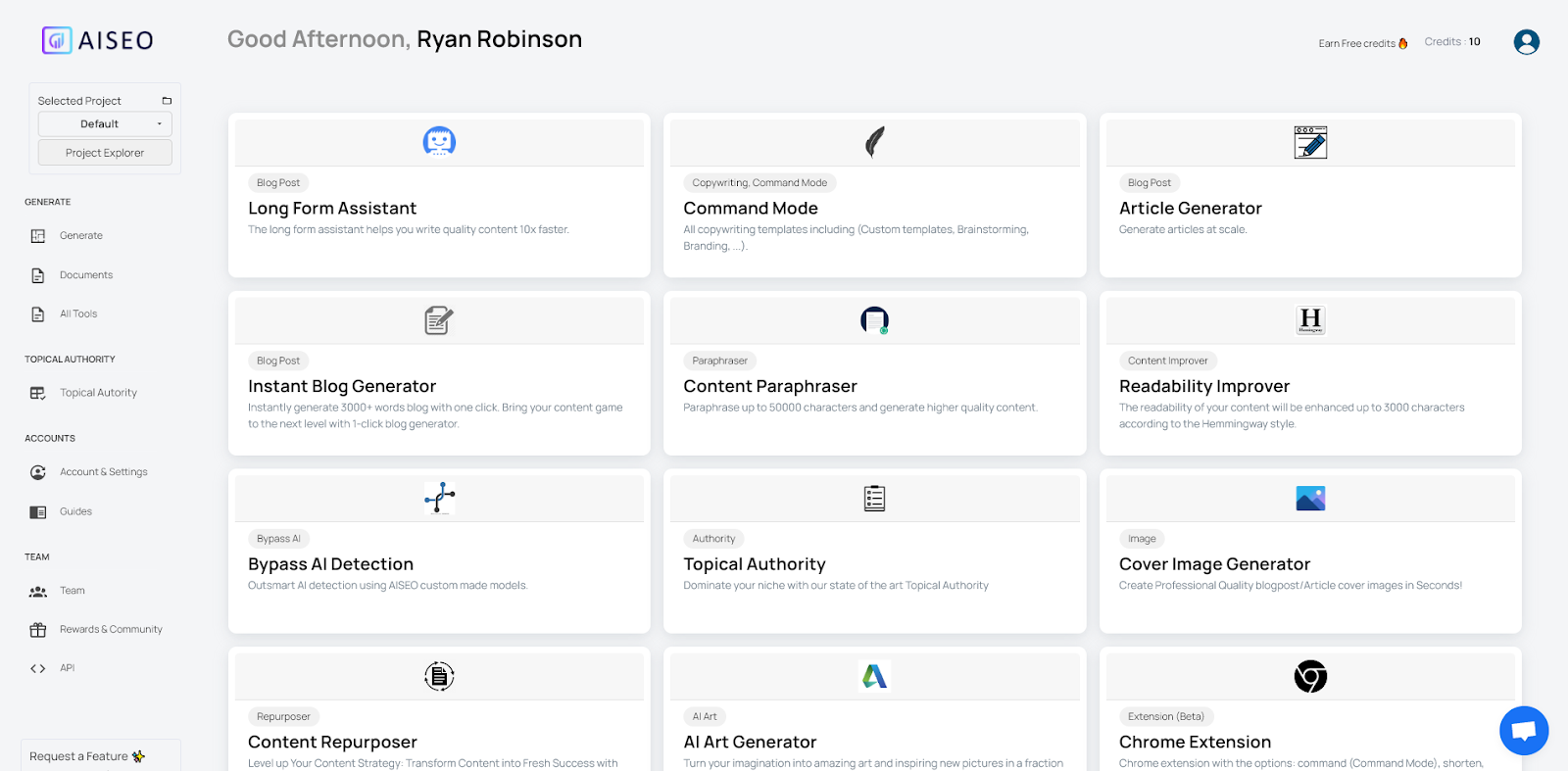
Task: Select Topical Autority in the sidebar
Action: click(98, 393)
